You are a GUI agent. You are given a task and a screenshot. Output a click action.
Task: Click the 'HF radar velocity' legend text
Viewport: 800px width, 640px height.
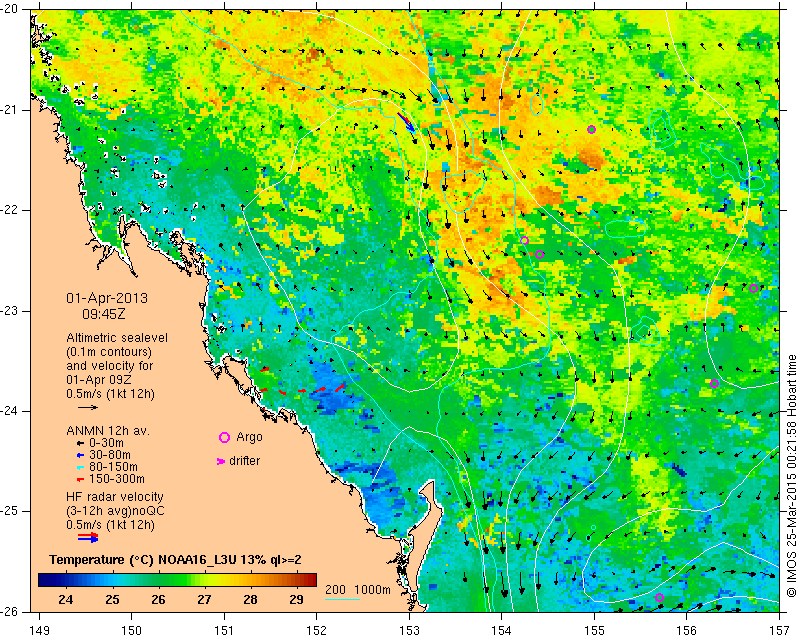[x=115, y=497]
